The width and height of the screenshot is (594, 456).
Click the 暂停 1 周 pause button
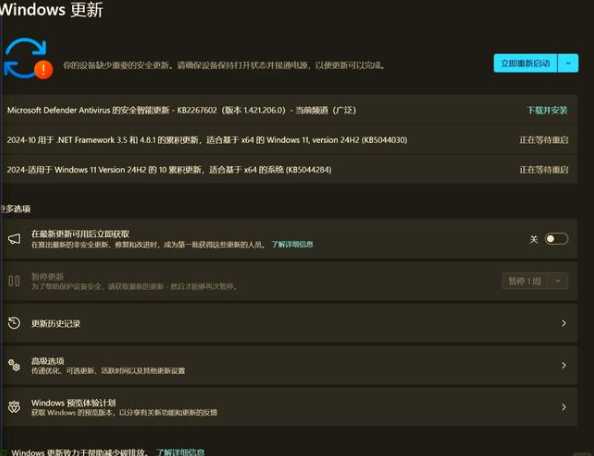[x=525, y=281]
